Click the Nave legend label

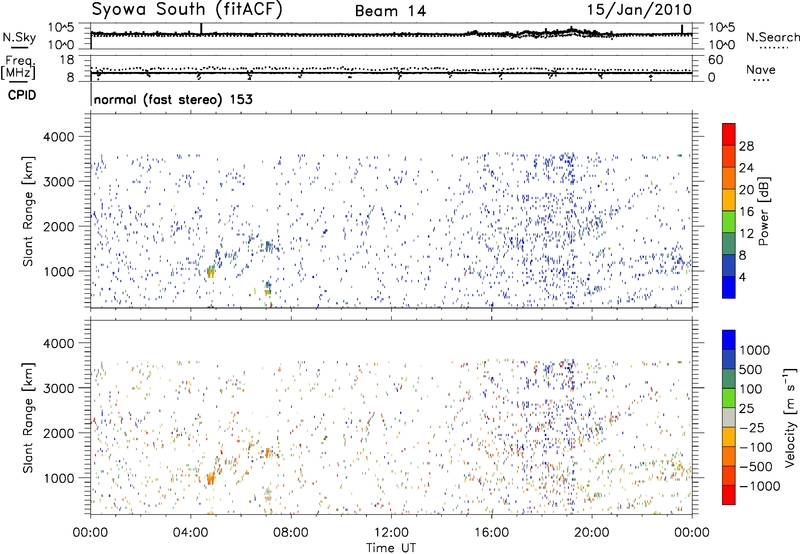click(x=761, y=69)
